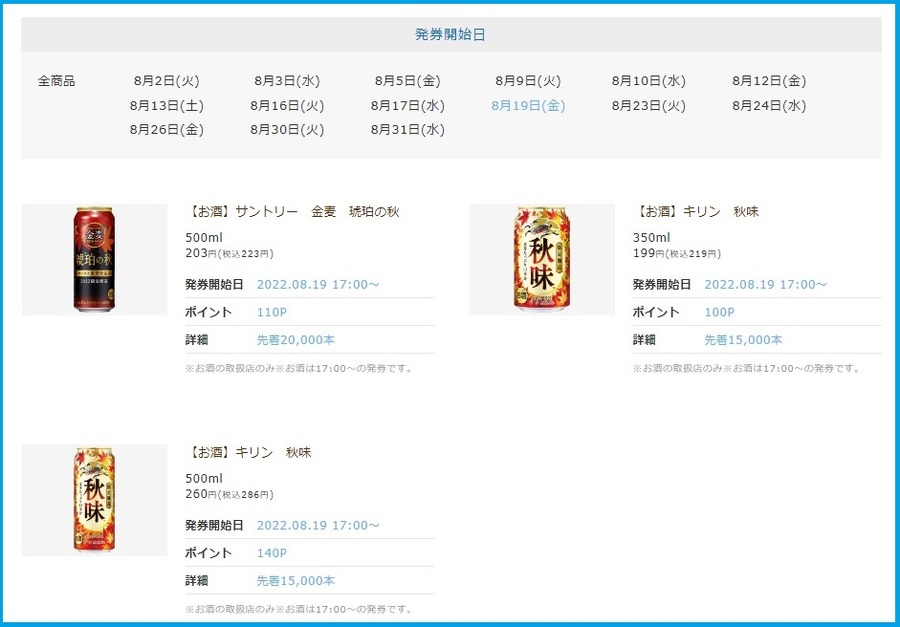Viewport: 900px width, 627px height.
Task: Click the キリン 秋味 title above 260円 price
Action: 249,452
